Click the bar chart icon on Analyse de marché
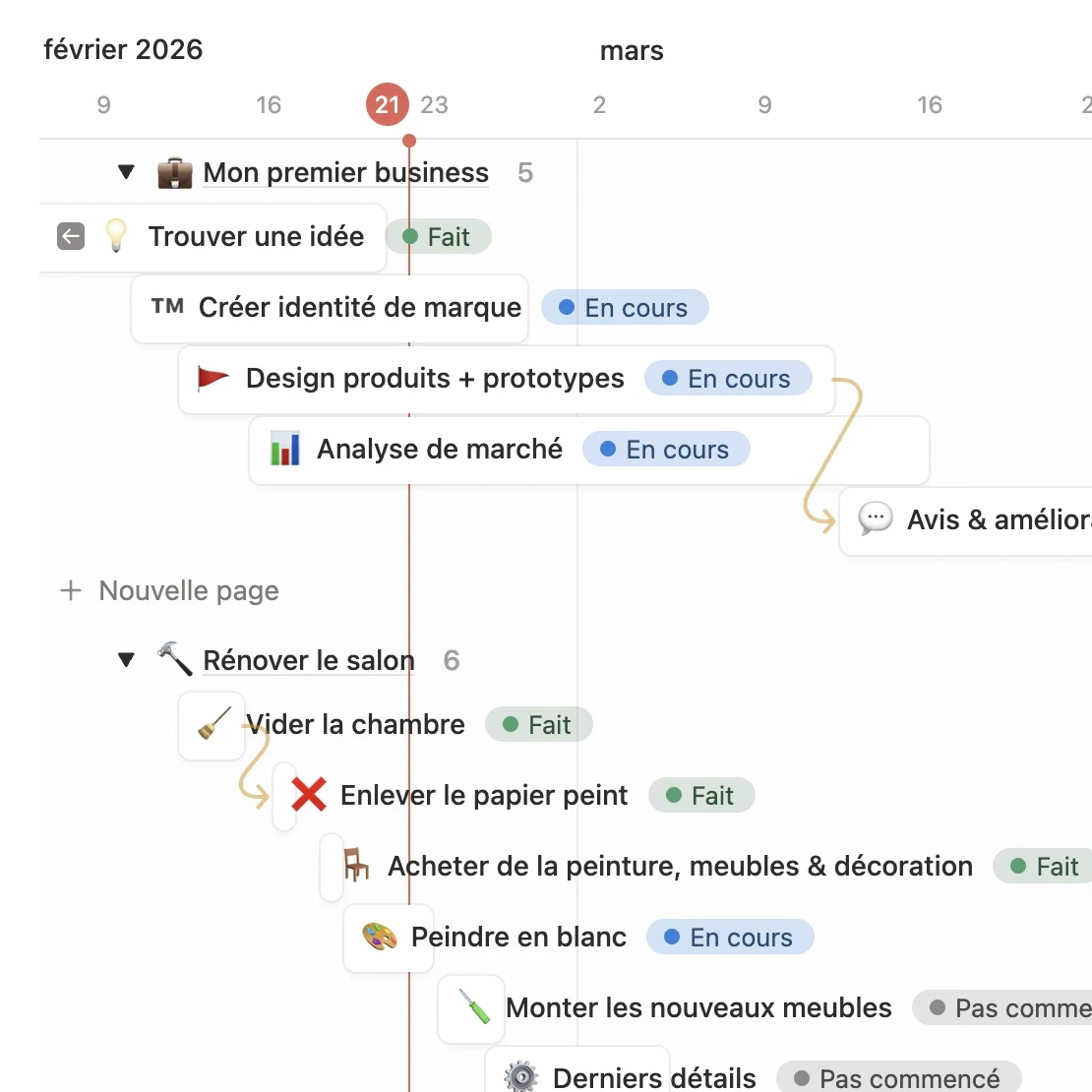This screenshot has height=1092, width=1092. click(284, 449)
